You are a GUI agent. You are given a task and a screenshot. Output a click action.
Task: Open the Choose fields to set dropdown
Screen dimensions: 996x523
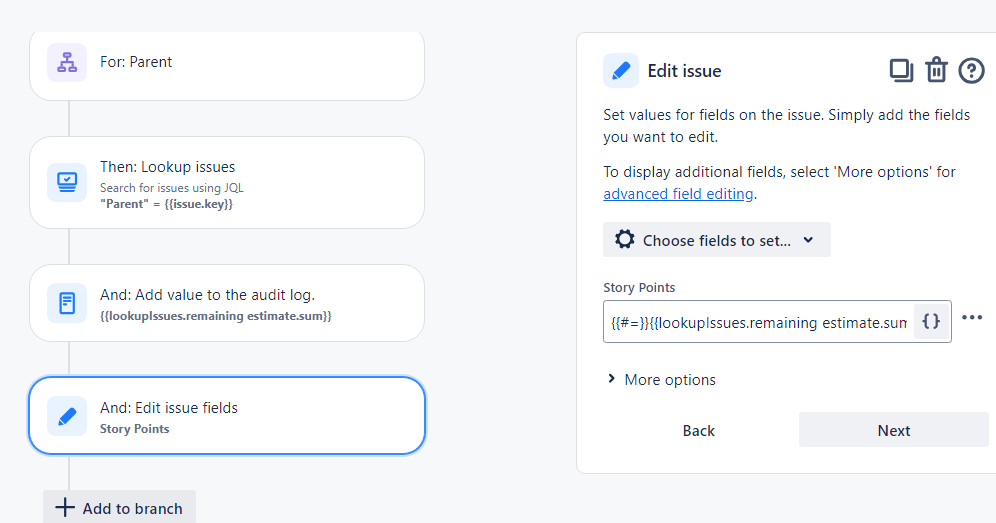[x=717, y=240]
